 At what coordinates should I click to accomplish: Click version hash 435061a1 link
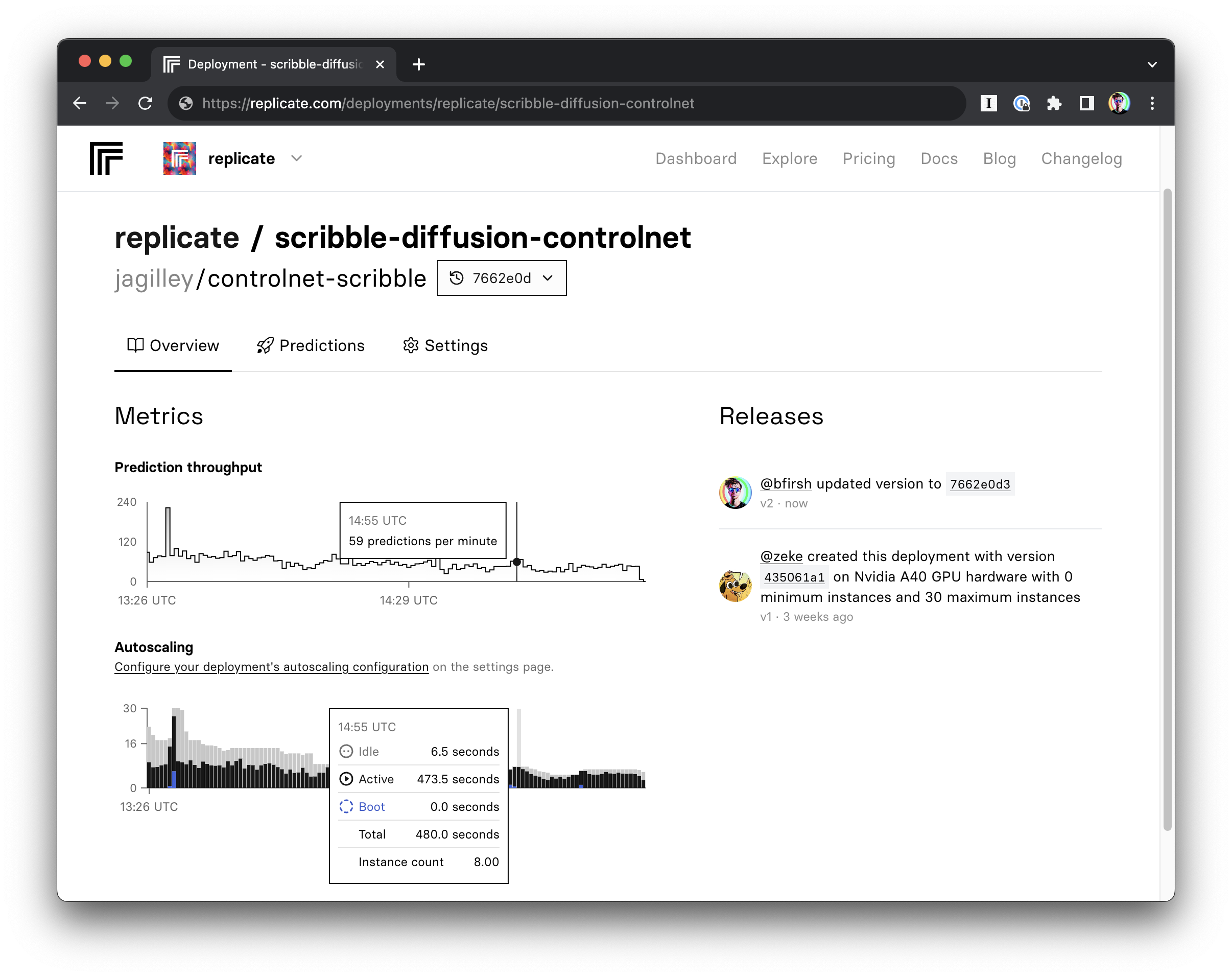[x=794, y=576]
